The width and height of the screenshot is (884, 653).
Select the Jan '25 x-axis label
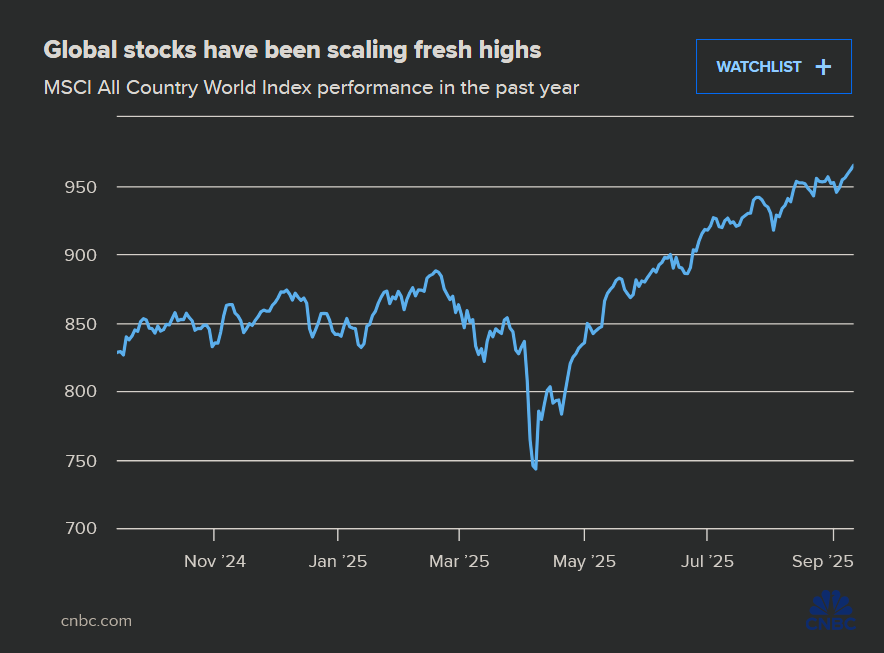(338, 561)
